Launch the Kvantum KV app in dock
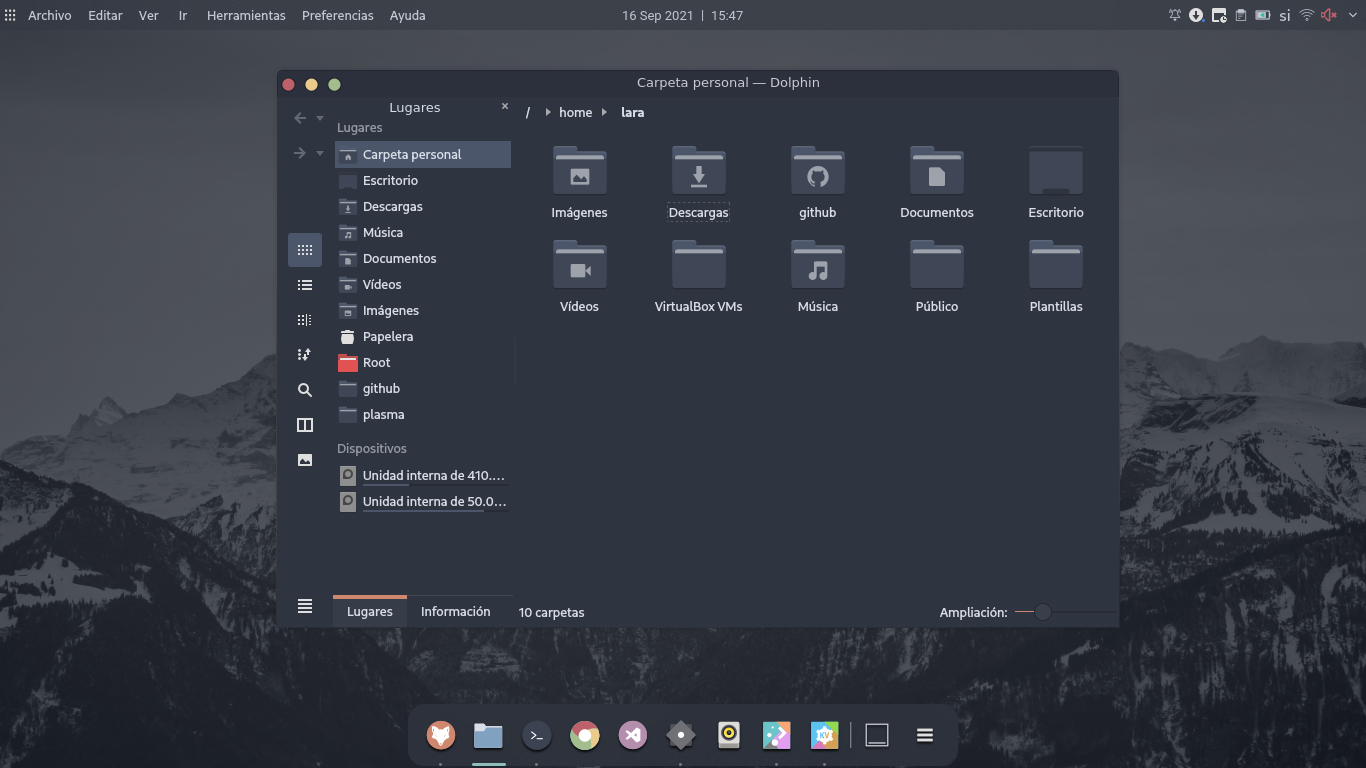Viewport: 1366px width, 768px height. pos(825,736)
